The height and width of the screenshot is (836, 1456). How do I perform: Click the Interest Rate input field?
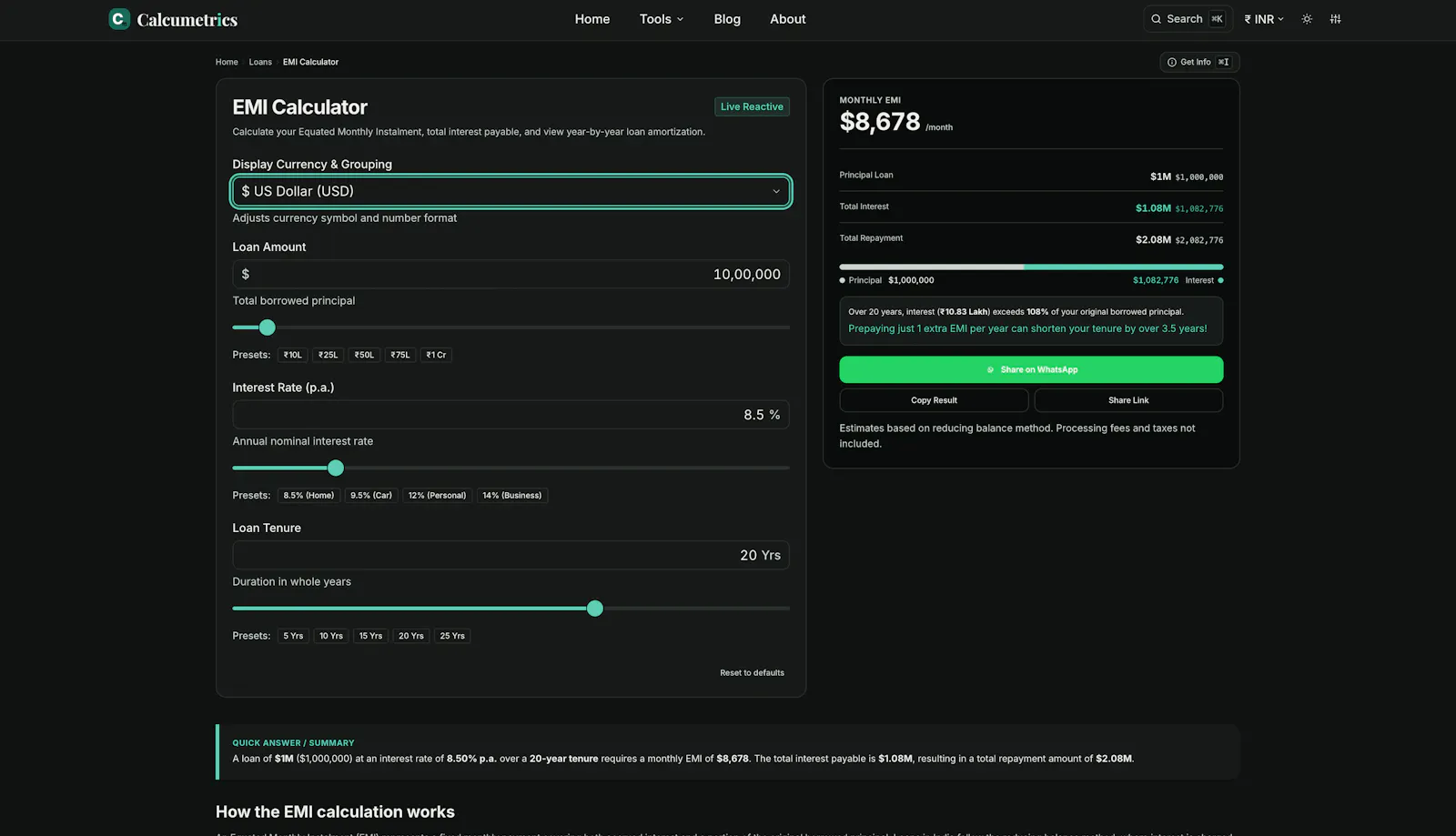(511, 415)
